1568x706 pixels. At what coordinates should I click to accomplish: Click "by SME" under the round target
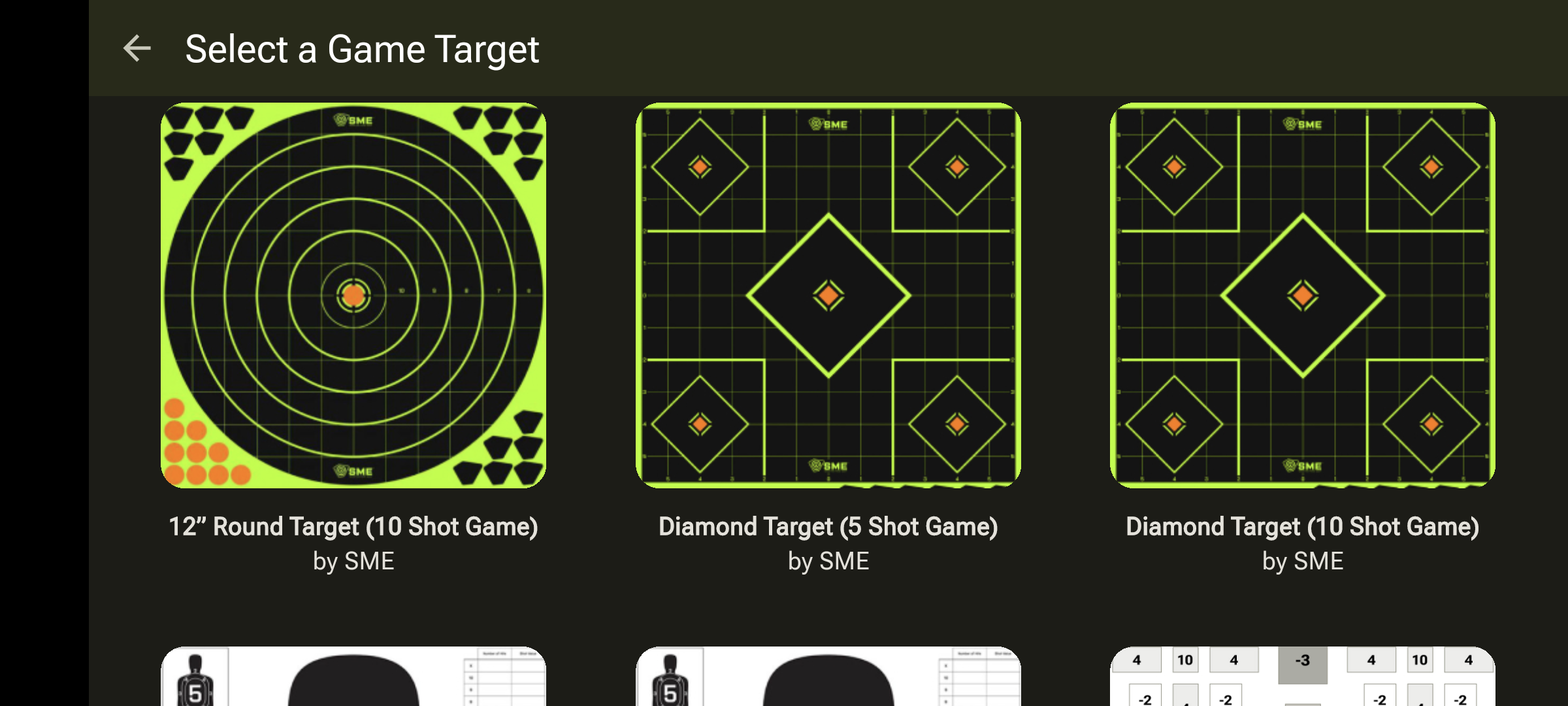(x=353, y=562)
